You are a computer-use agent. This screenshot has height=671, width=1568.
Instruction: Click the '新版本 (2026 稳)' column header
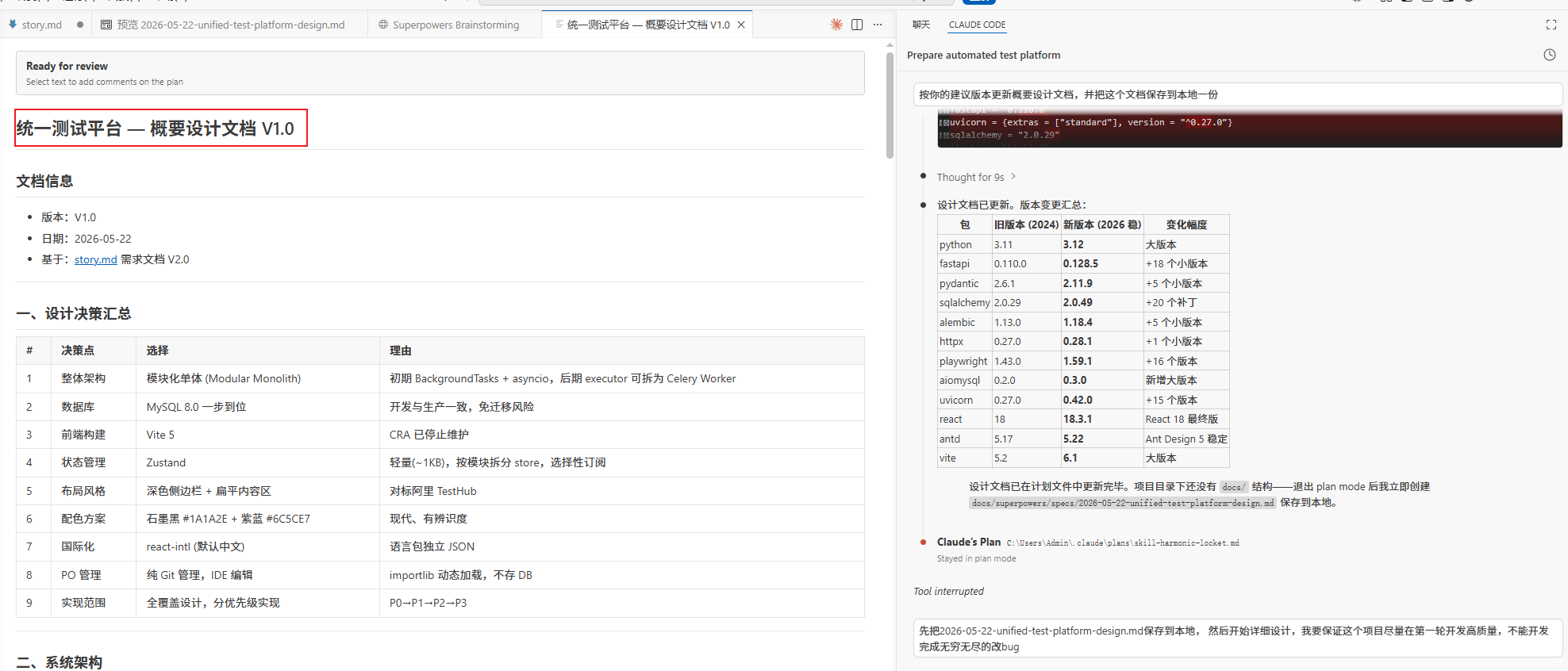click(x=1102, y=224)
